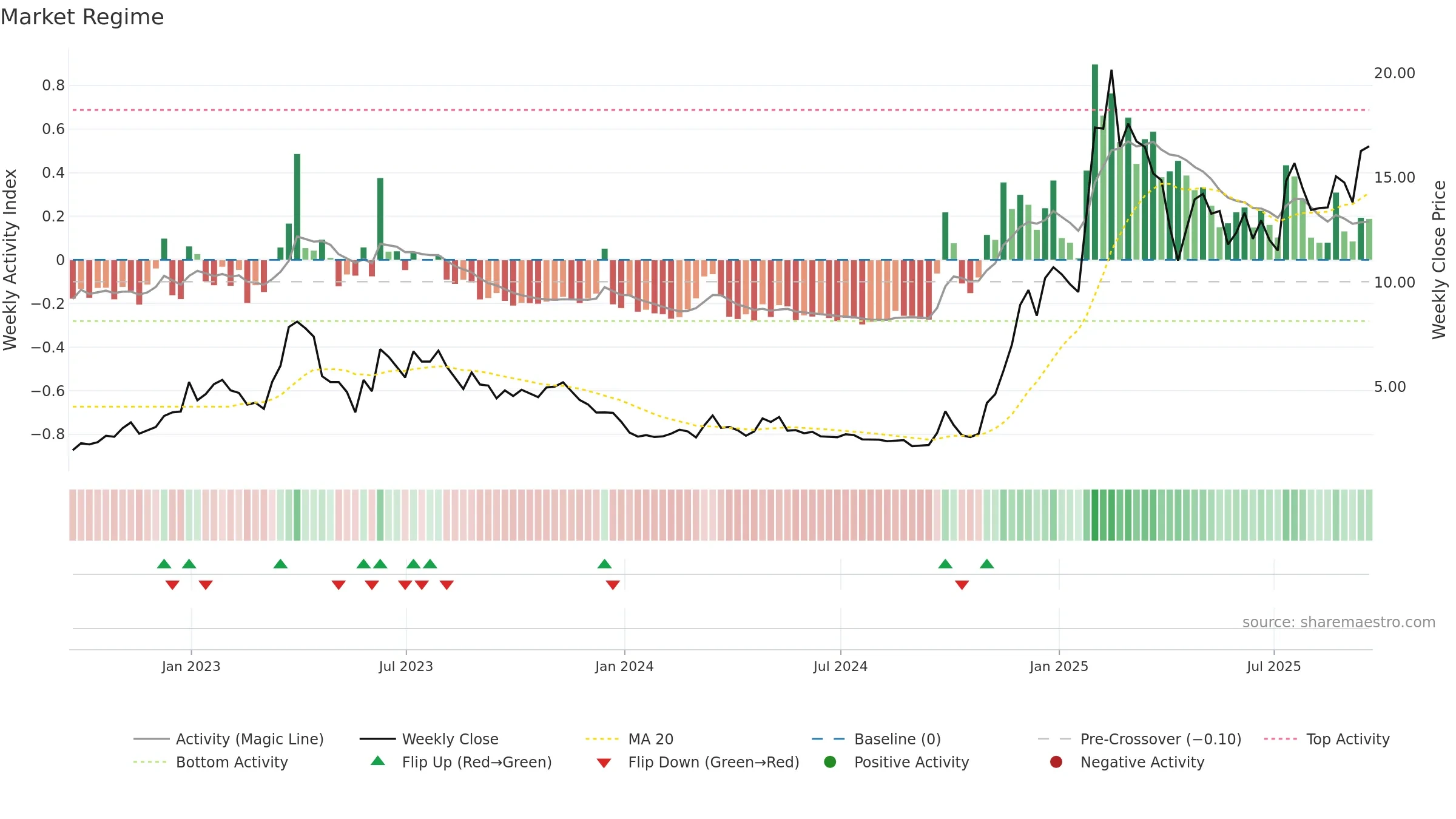Click the Jul 2024 x-axis label
The width and height of the screenshot is (1456, 819).
tap(840, 666)
